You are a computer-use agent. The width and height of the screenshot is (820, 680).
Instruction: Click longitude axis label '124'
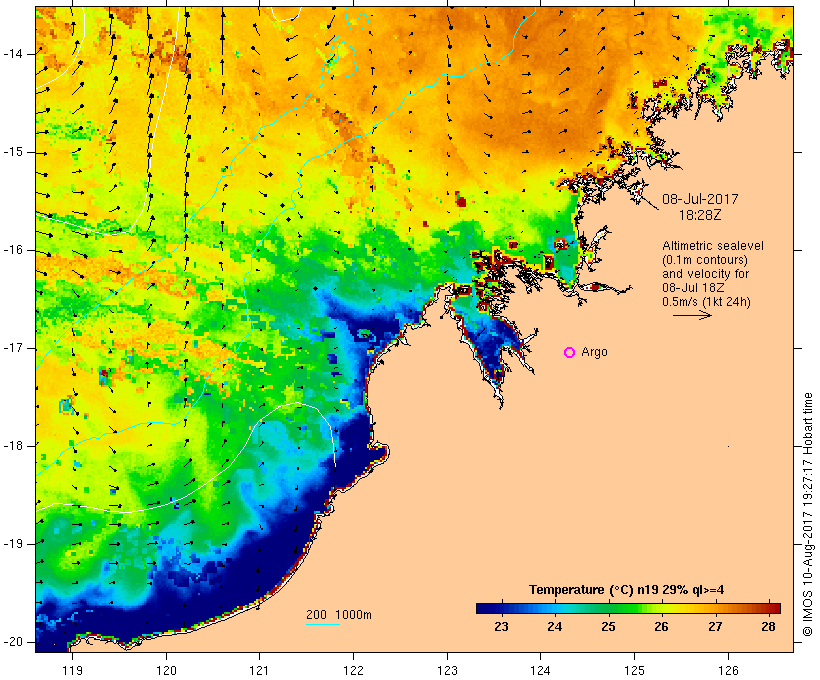click(540, 670)
